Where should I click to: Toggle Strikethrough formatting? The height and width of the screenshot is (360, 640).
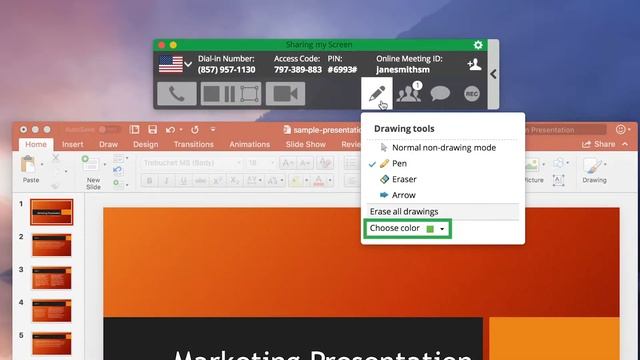tap(200, 180)
